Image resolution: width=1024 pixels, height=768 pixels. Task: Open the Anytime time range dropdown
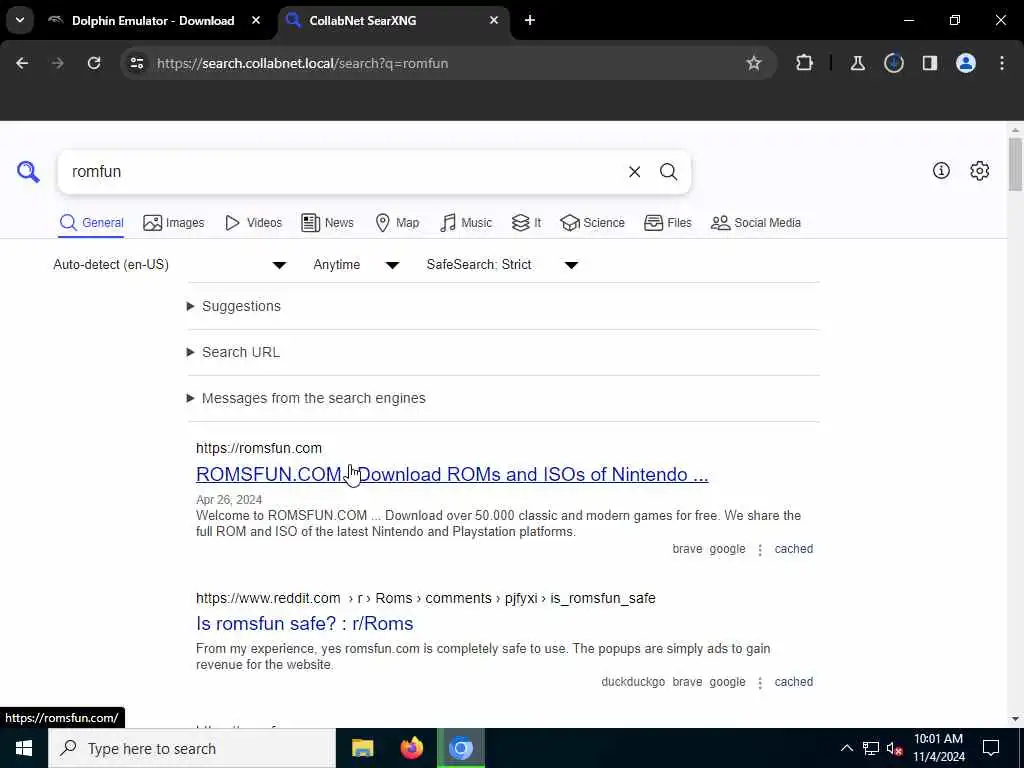pyautogui.click(x=356, y=264)
